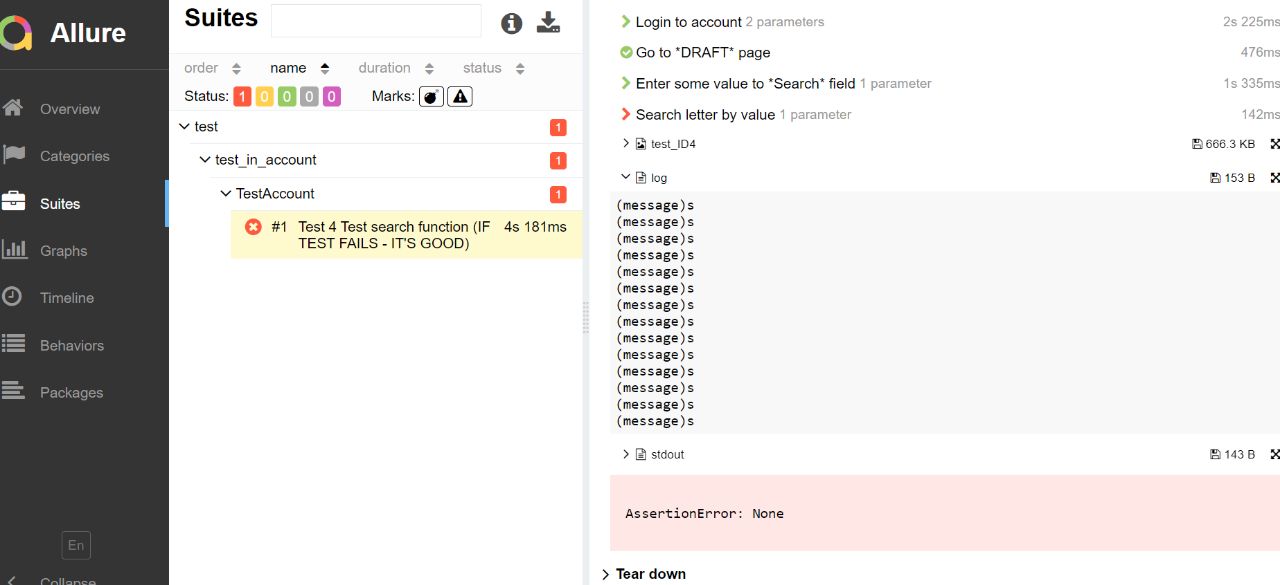Select Test 4 search function result
1280x585 pixels.
pyautogui.click(x=406, y=235)
